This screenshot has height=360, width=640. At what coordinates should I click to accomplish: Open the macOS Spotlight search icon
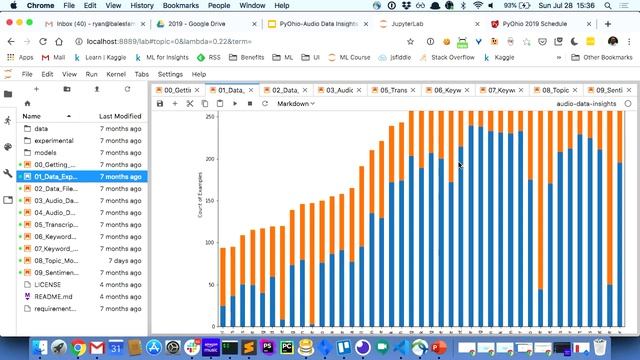pyautogui.click(x=608, y=6)
